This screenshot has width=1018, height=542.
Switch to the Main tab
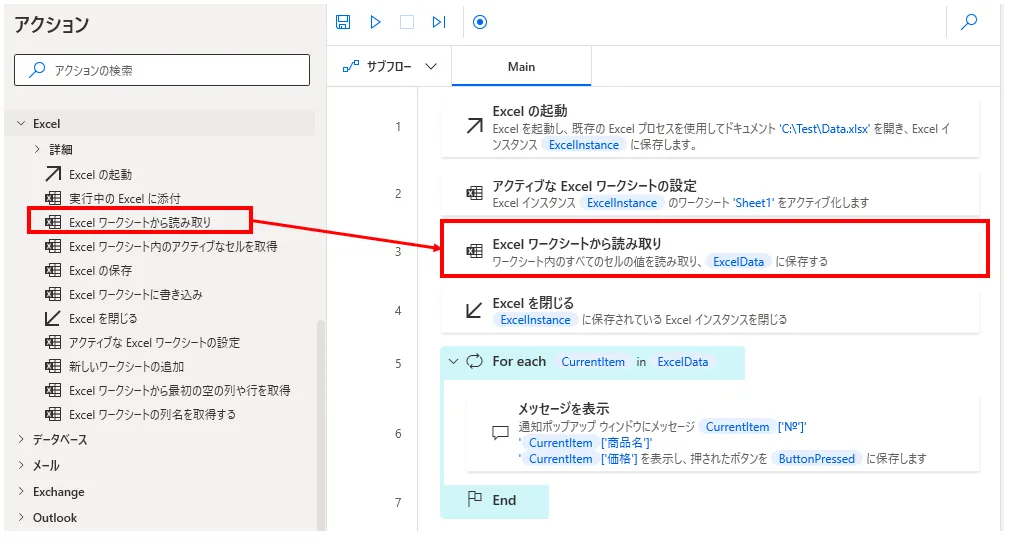(521, 67)
